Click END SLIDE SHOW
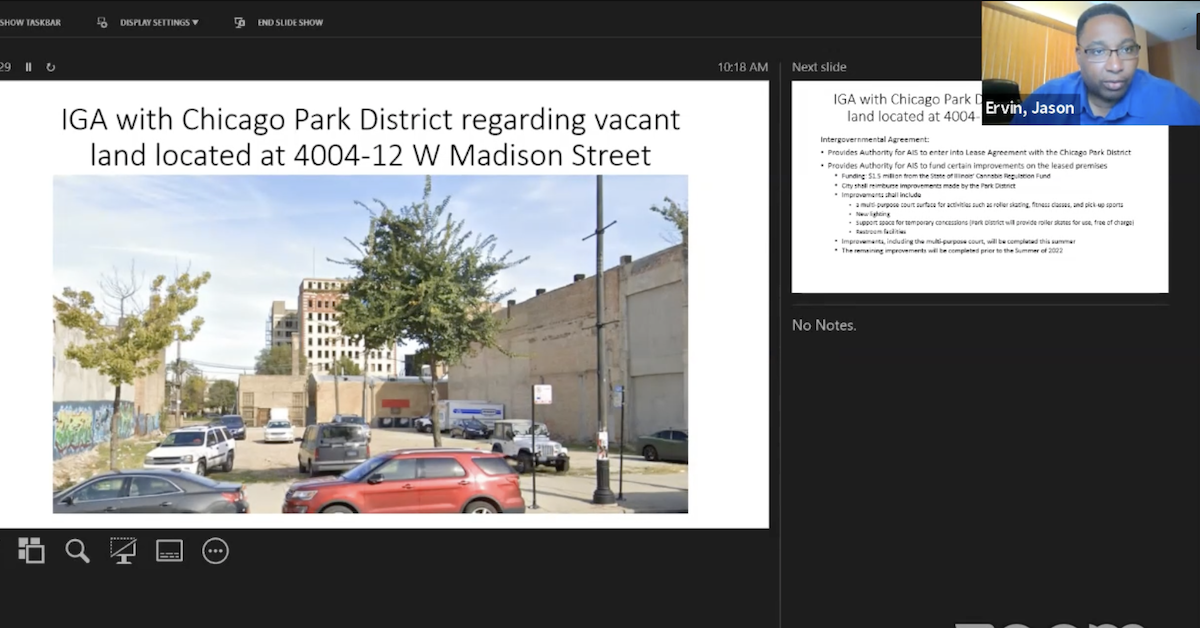Viewport: 1200px width, 628px height. click(x=279, y=22)
